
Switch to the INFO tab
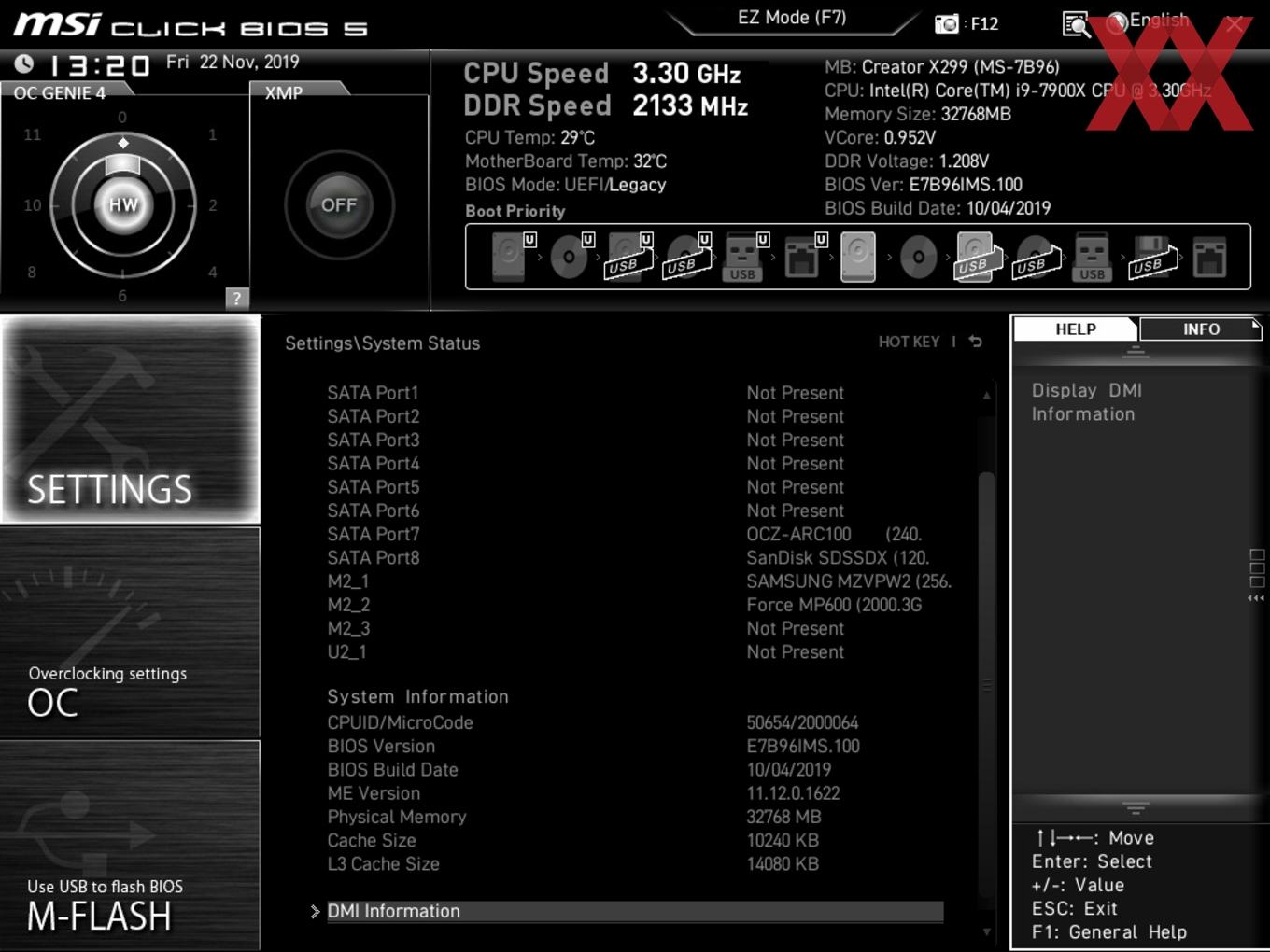1201,329
